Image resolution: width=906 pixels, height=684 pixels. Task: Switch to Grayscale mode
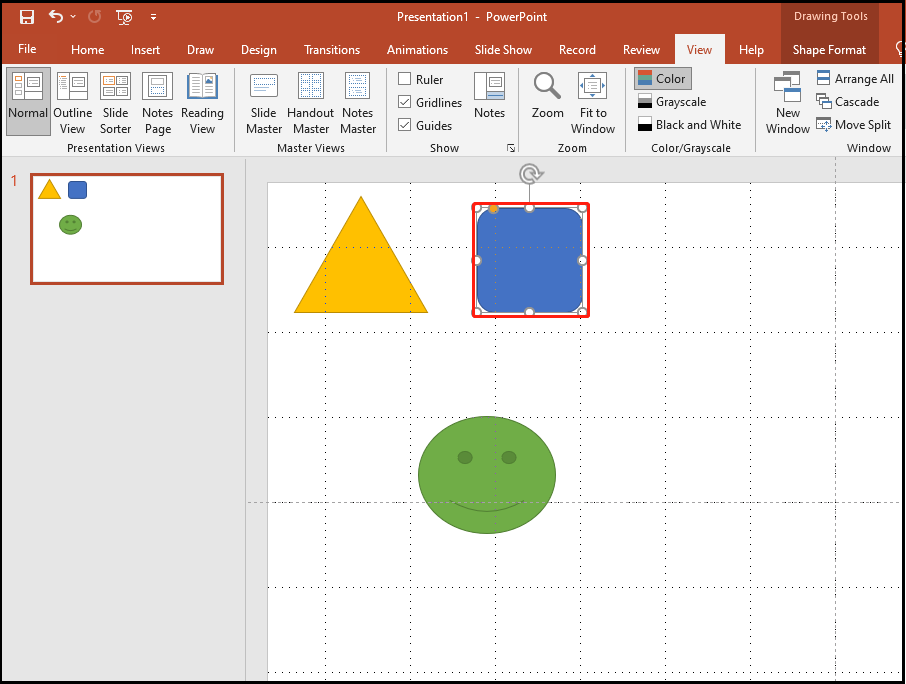pos(671,102)
